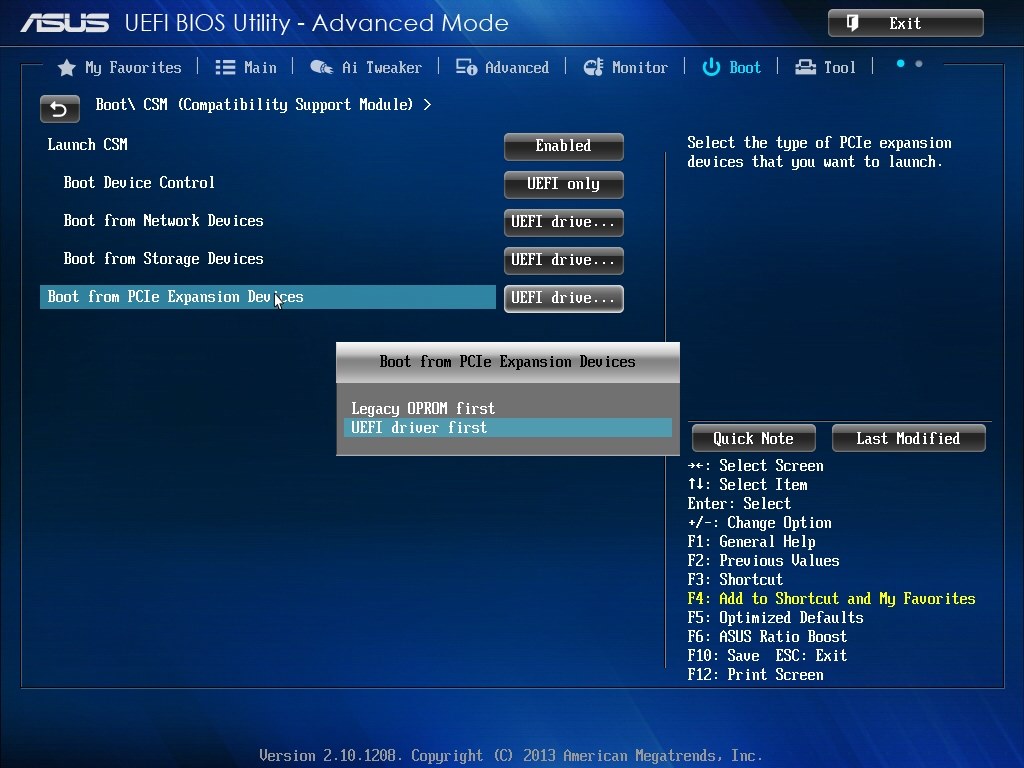Viewport: 1024px width, 768px height.
Task: Click the list icon beside Main
Action: [x=225, y=67]
